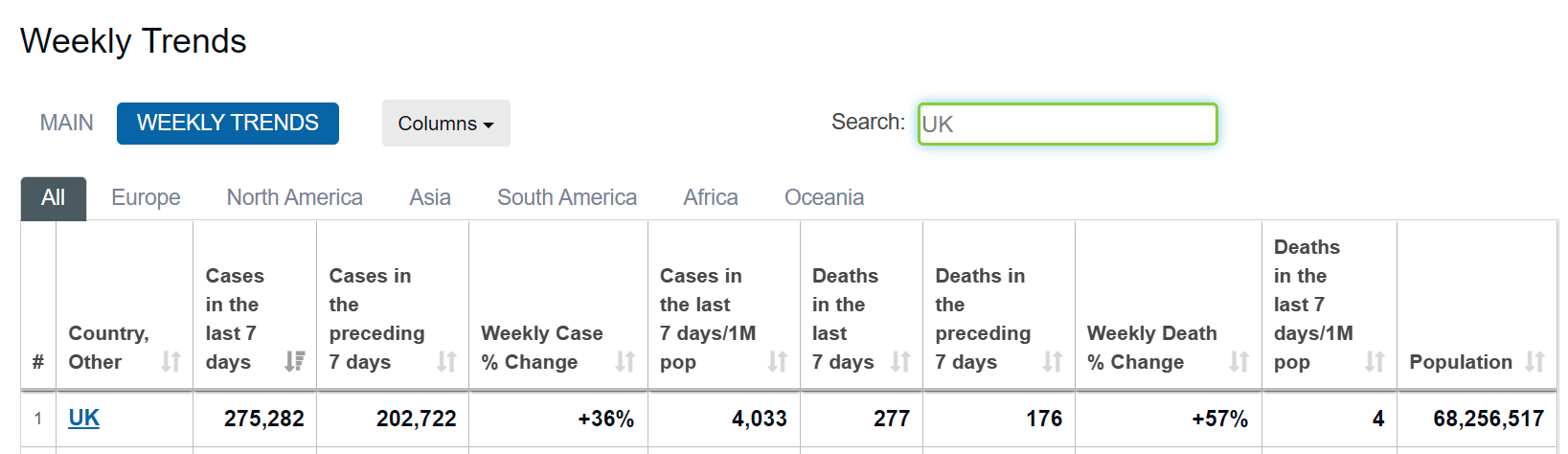
Task: Filter by the Europe tab
Action: coord(146,198)
